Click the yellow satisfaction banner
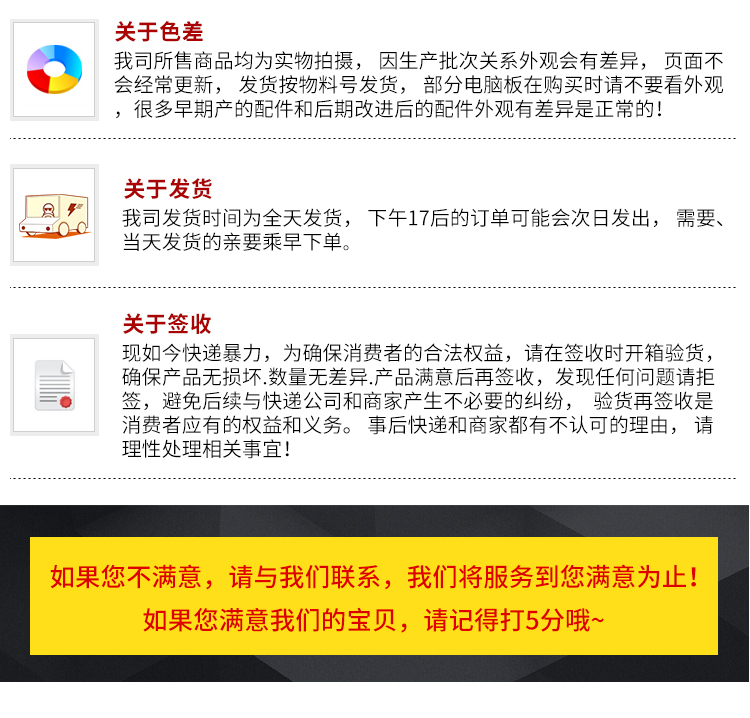750x718 pixels. (x=374, y=596)
